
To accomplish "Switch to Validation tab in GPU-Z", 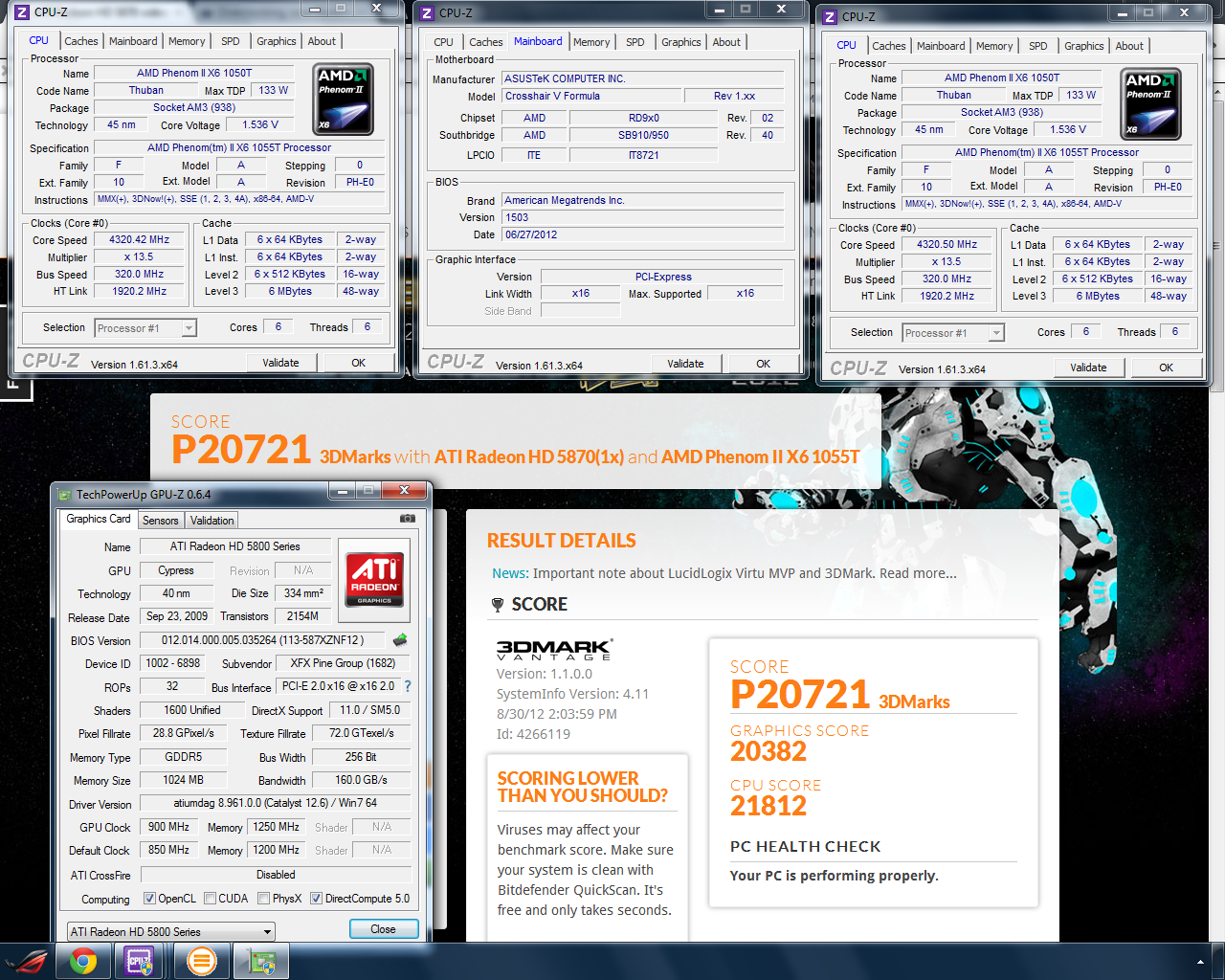I will (x=212, y=521).
